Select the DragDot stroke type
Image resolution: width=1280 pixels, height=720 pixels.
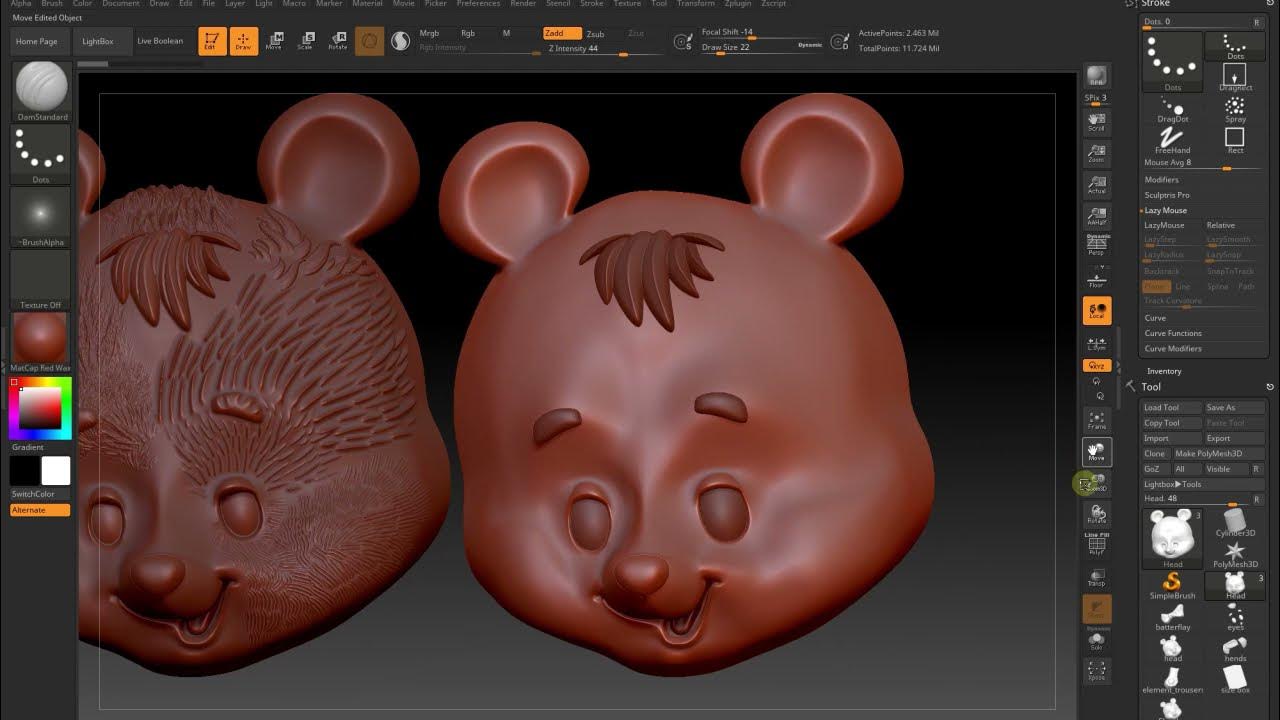tap(1173, 109)
